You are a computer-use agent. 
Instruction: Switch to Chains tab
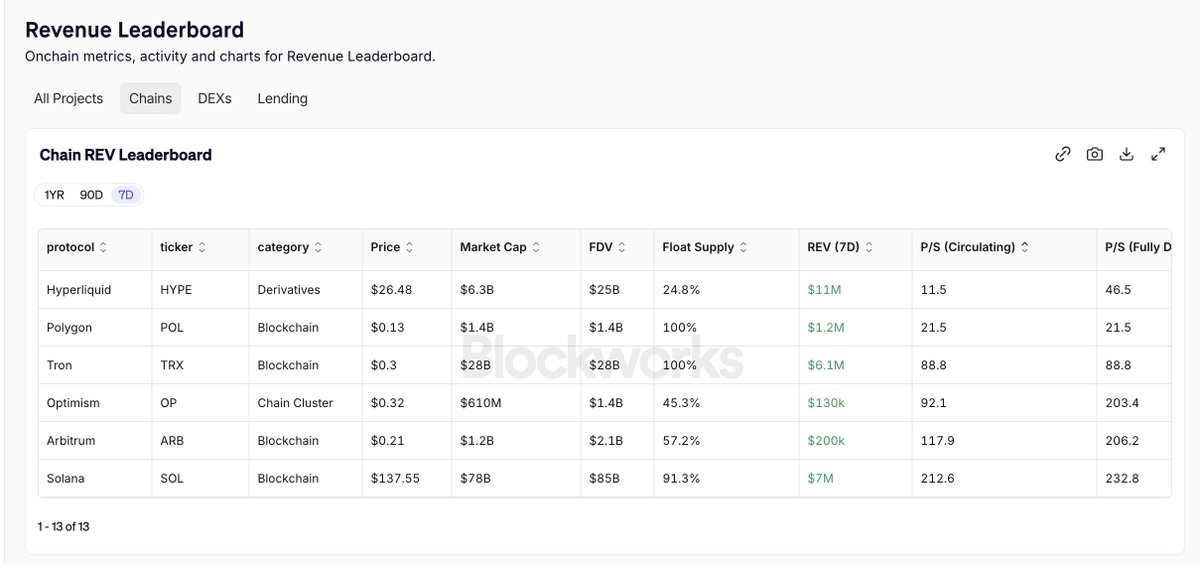150,98
